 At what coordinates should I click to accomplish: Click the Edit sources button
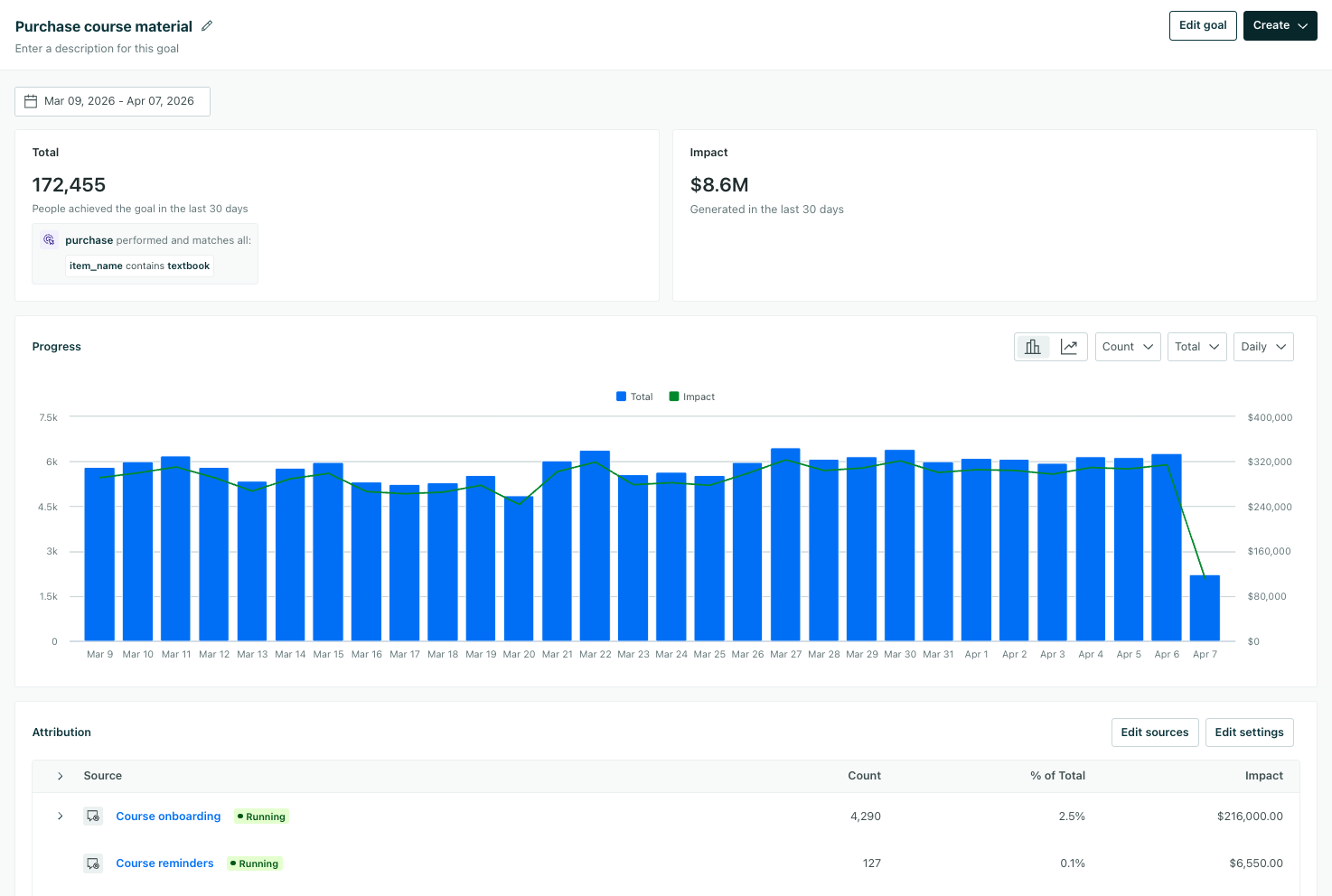coord(1155,732)
